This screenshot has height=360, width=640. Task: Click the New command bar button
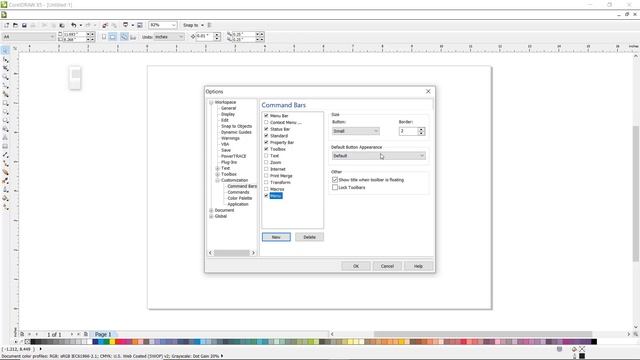coord(276,237)
